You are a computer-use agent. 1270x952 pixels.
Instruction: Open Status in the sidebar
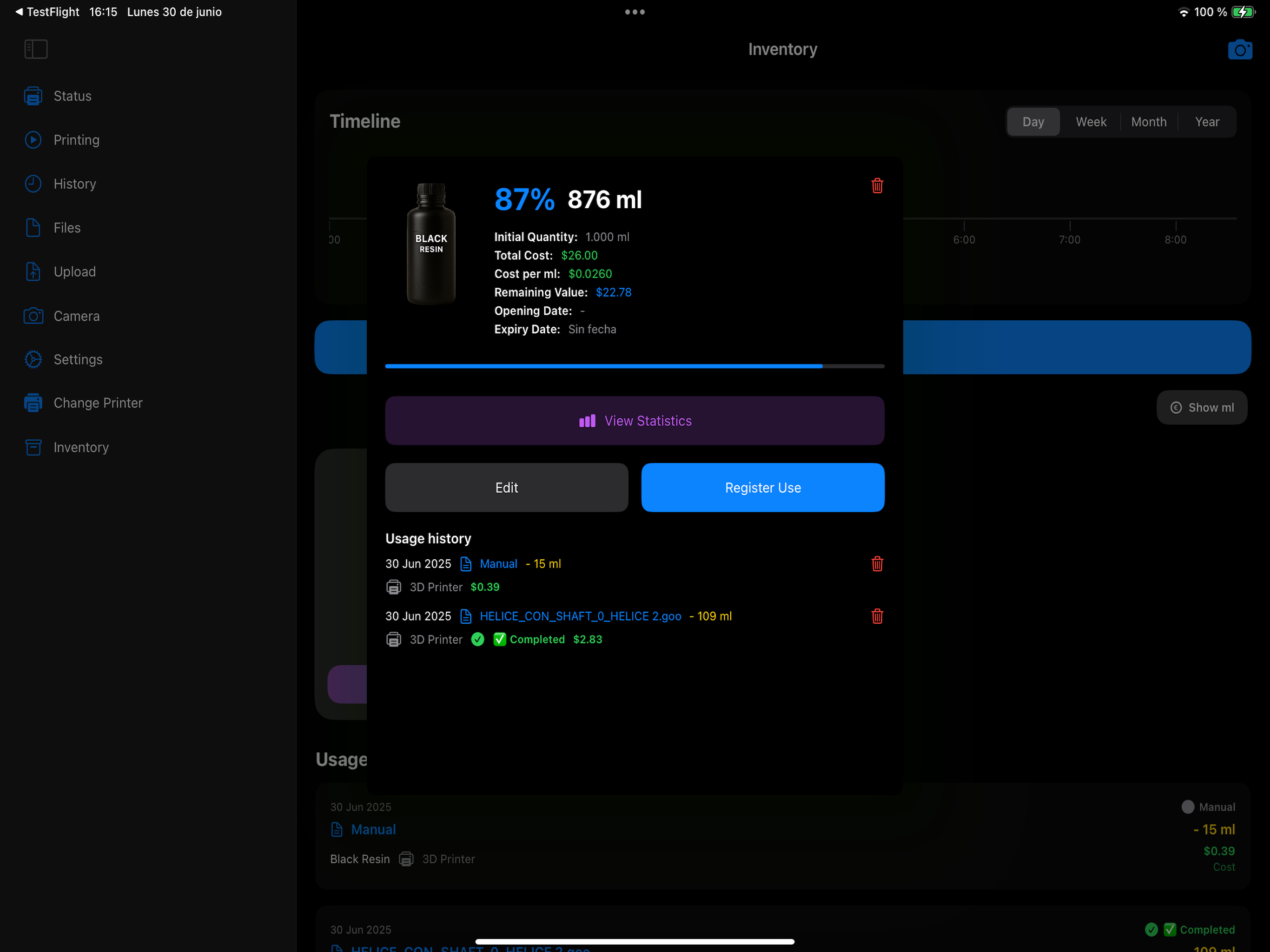73,96
